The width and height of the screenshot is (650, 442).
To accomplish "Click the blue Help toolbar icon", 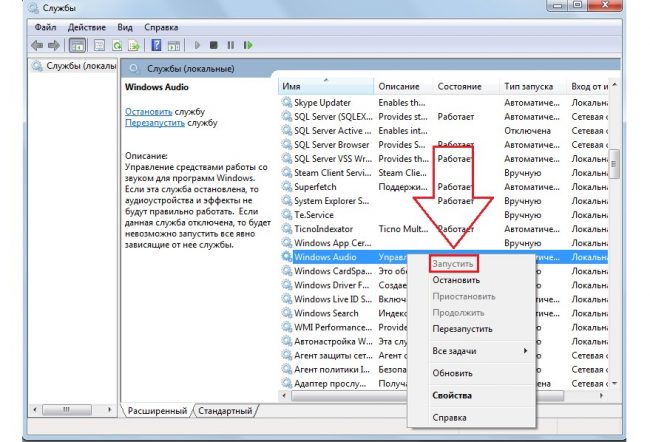I will click(157, 45).
